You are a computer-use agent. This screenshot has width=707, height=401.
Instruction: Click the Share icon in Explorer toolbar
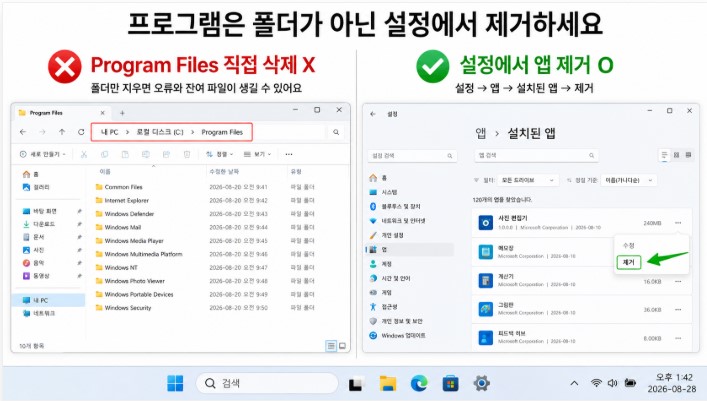166,154
